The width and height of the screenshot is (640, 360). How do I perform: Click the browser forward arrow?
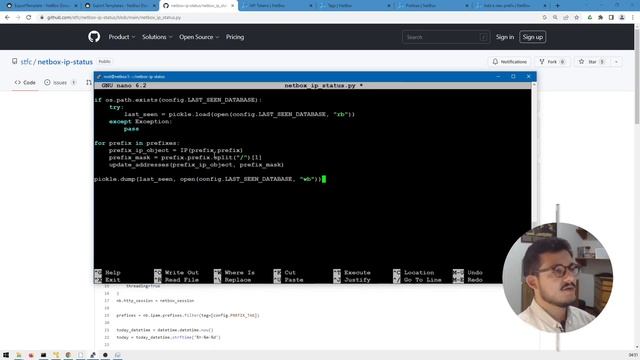pyautogui.click(x=18, y=18)
